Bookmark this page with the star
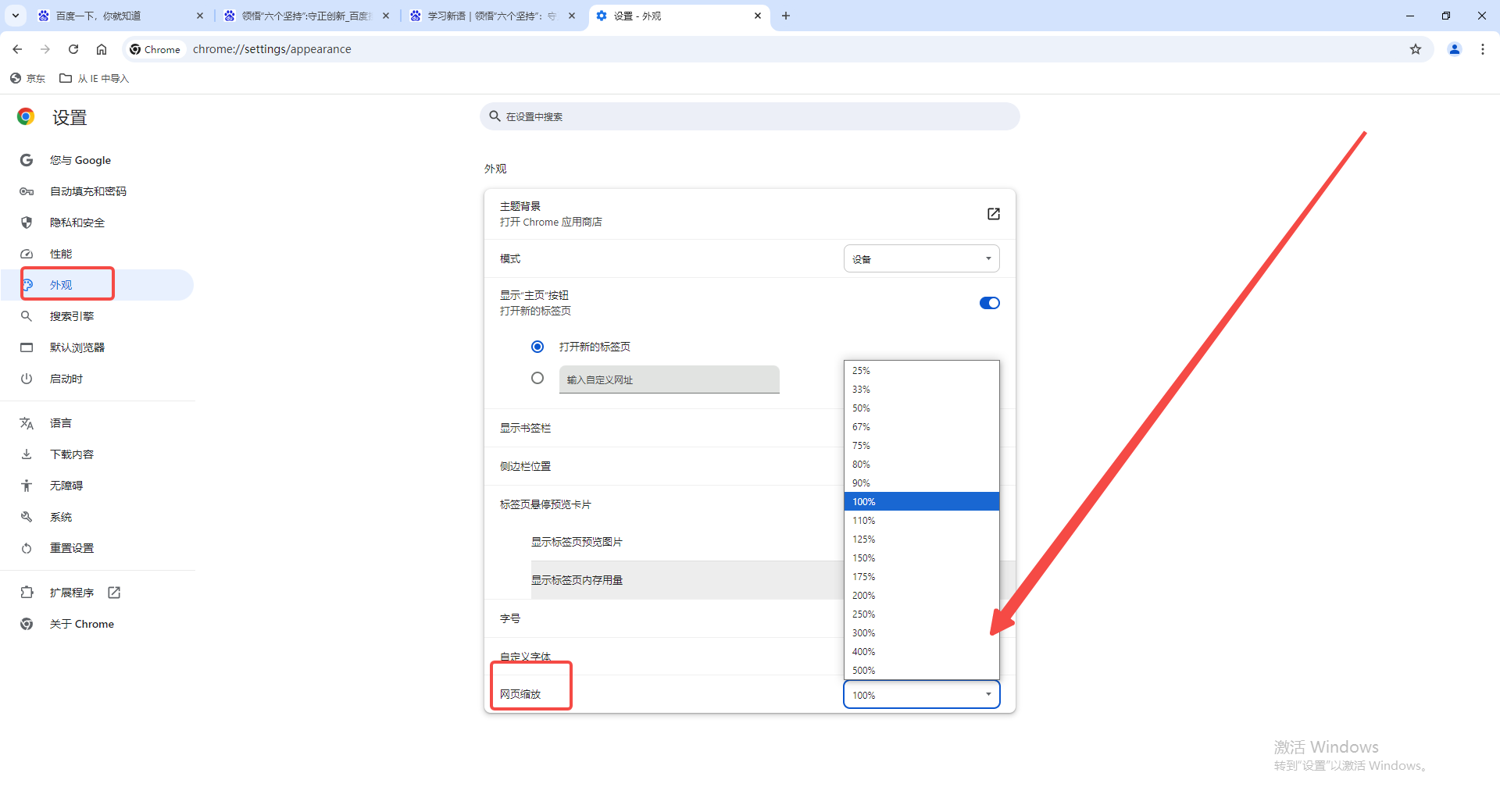 pos(1416,49)
